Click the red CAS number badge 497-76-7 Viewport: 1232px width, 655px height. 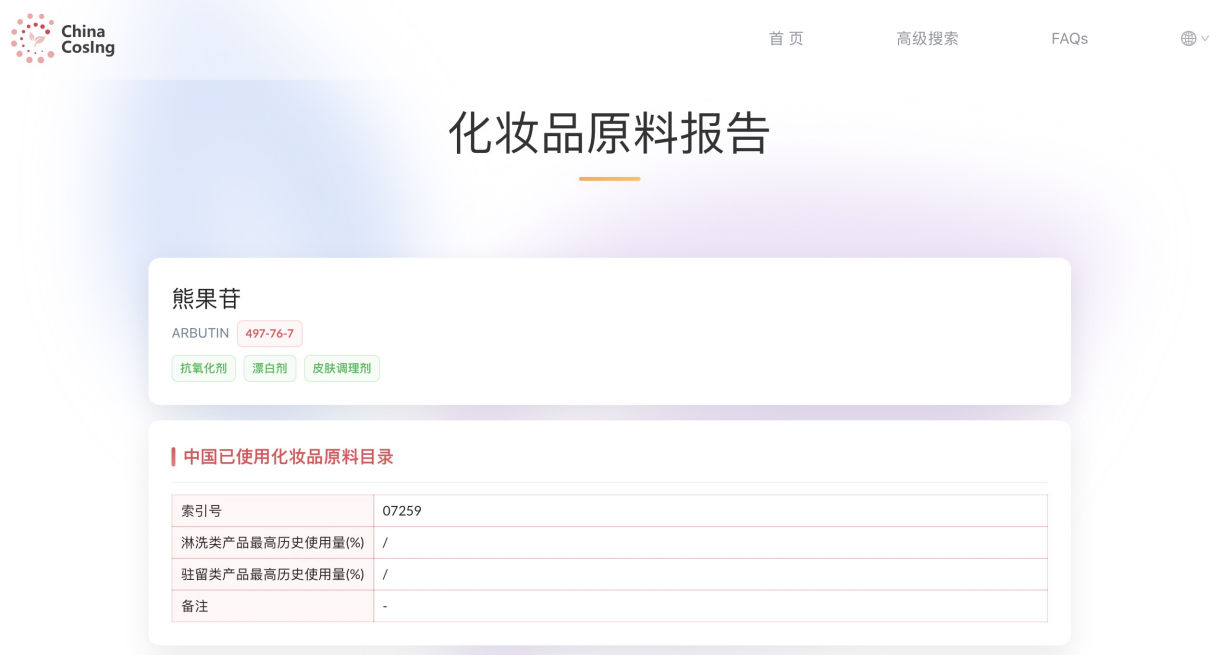[x=269, y=333]
